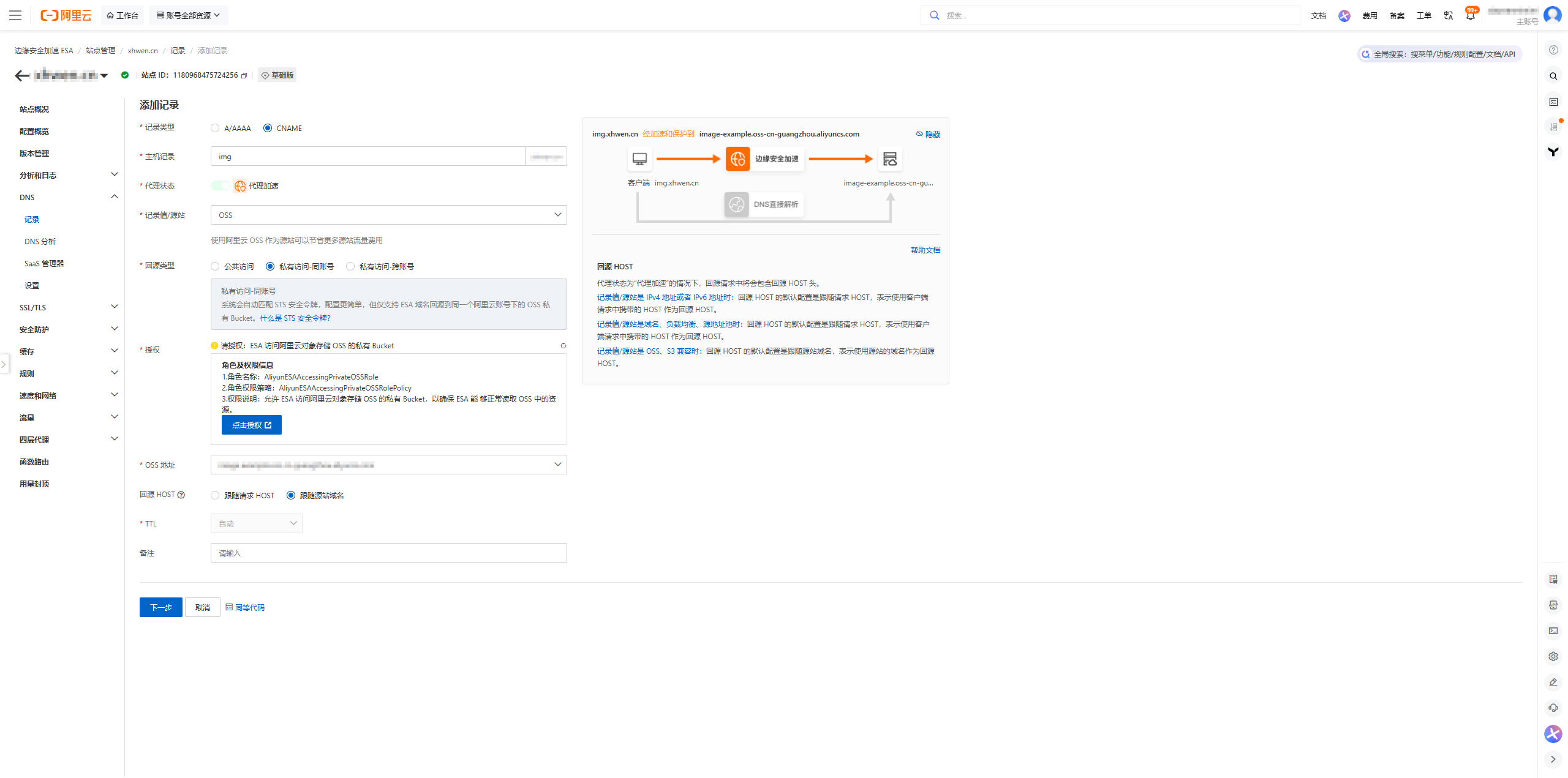Open the search icon on the right sidebar
This screenshot has width=1568, height=778.
1553,76
